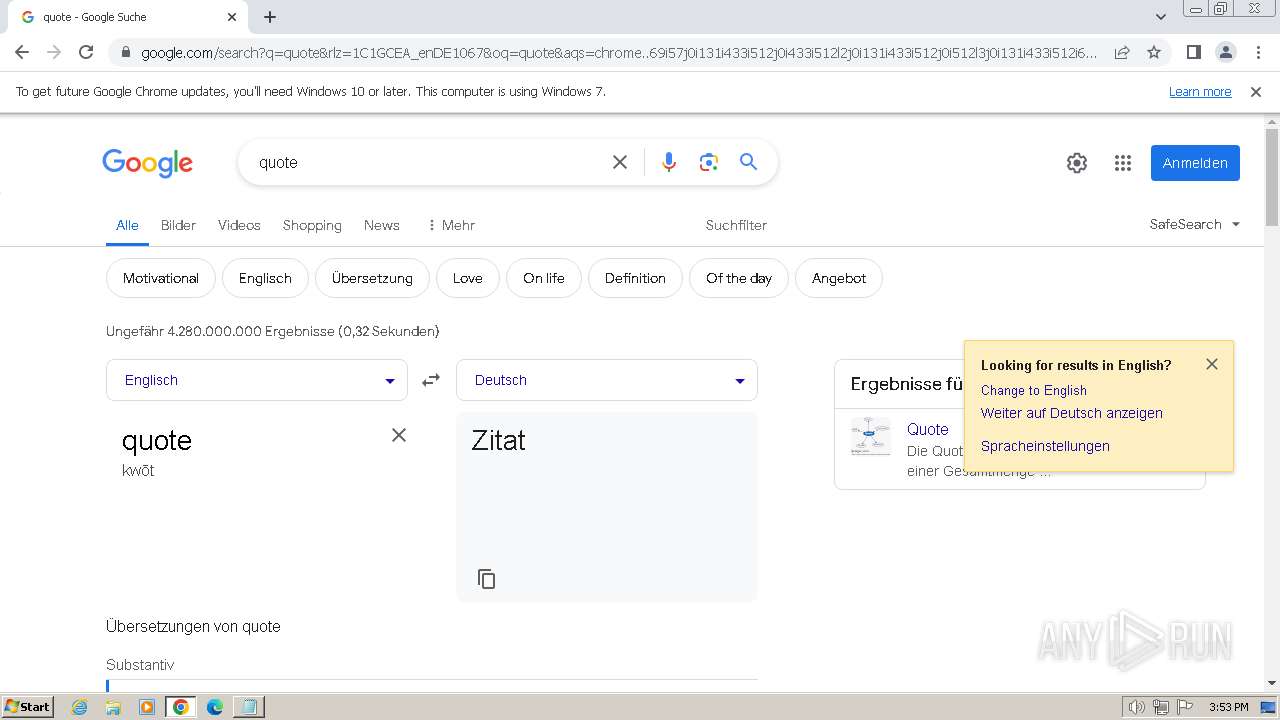Open Google quick settings gear
The width and height of the screenshot is (1280, 720).
[x=1077, y=163]
